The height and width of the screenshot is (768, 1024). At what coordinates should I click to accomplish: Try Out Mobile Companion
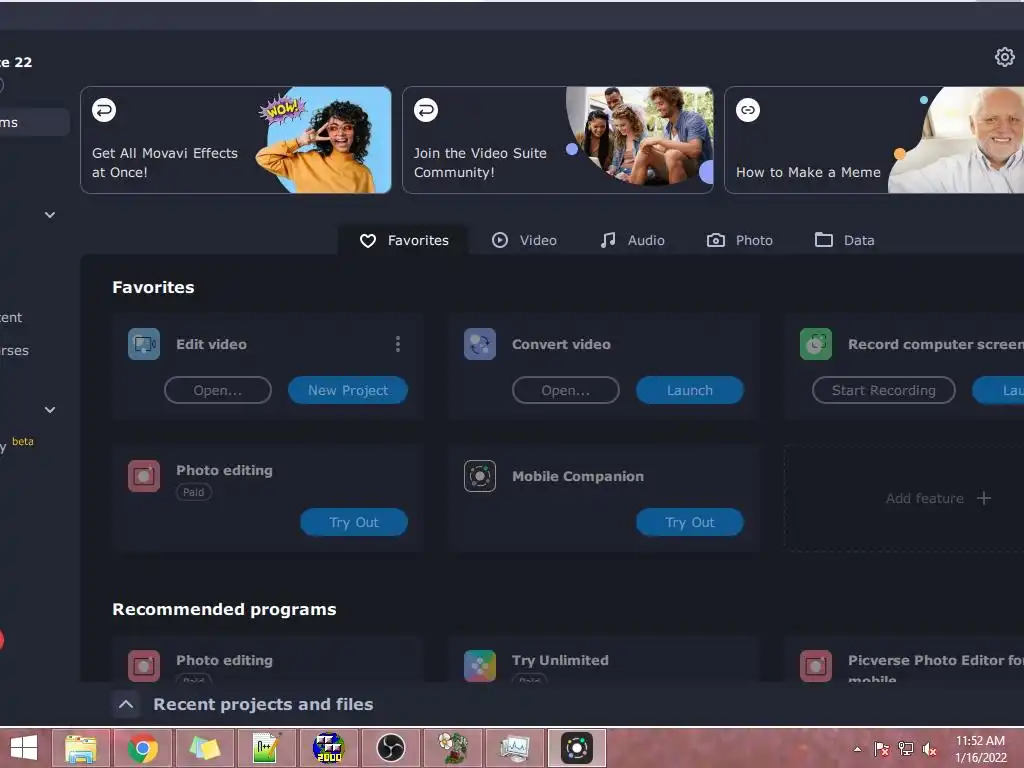690,522
